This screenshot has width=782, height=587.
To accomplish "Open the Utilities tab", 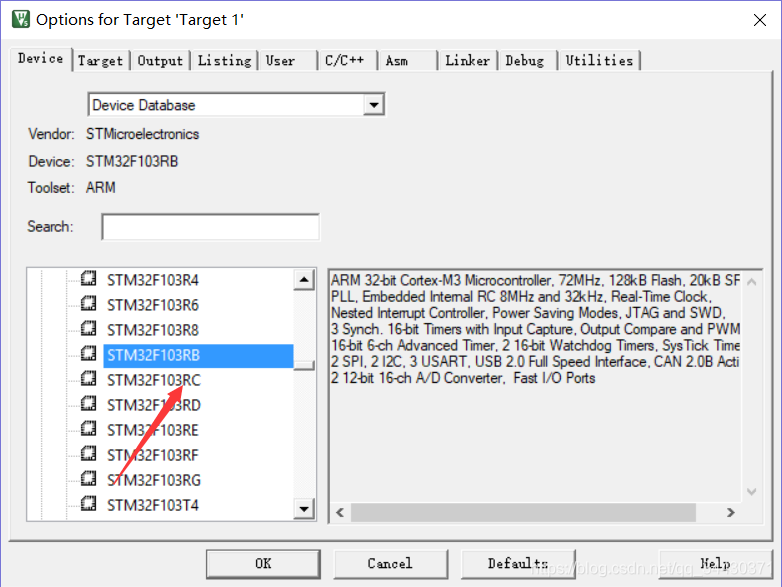I will click(x=599, y=61).
